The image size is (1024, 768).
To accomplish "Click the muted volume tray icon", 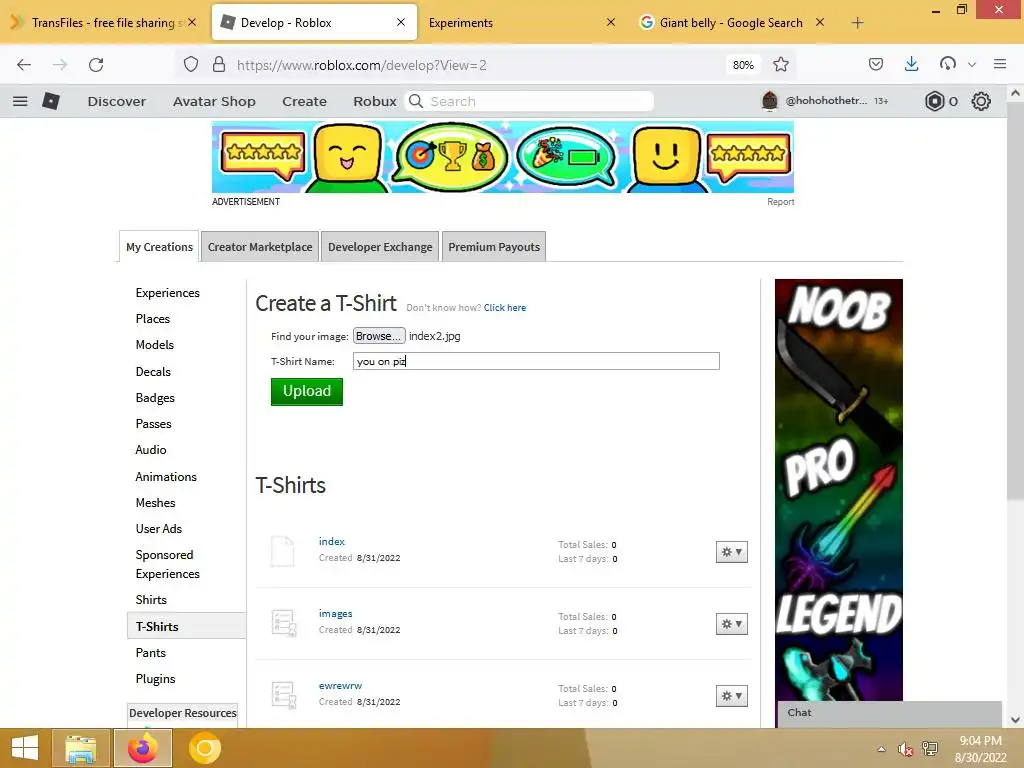I will coord(905,749).
